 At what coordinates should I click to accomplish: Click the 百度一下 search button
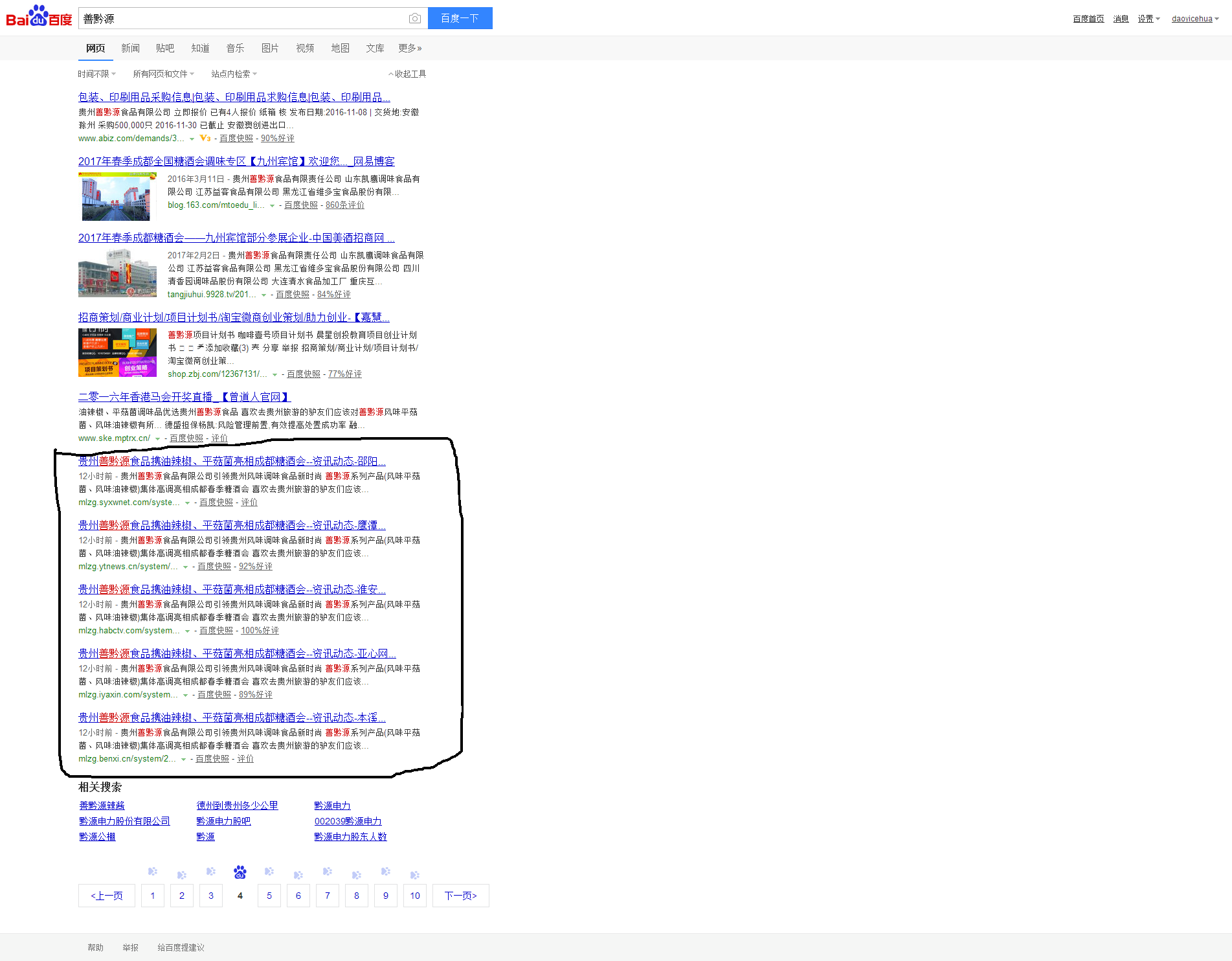[460, 18]
